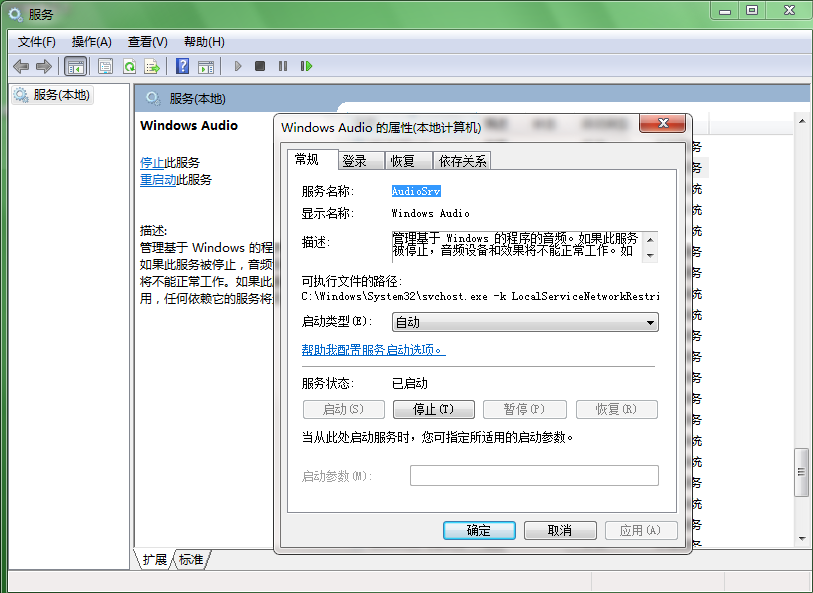
Task: Click the stop service square icon
Action: click(x=260, y=66)
